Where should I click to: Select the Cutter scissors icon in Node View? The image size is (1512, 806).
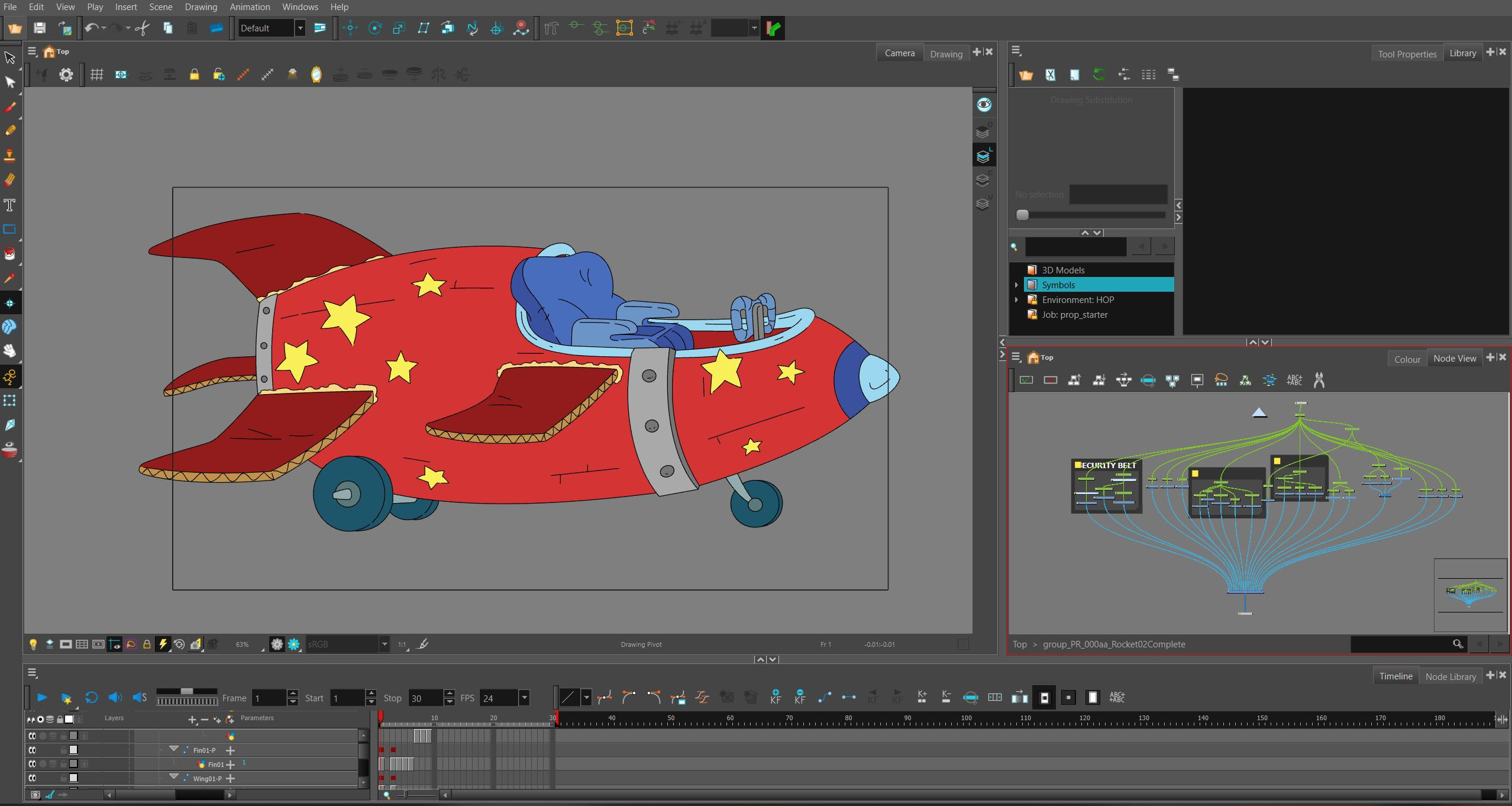tap(1319, 381)
